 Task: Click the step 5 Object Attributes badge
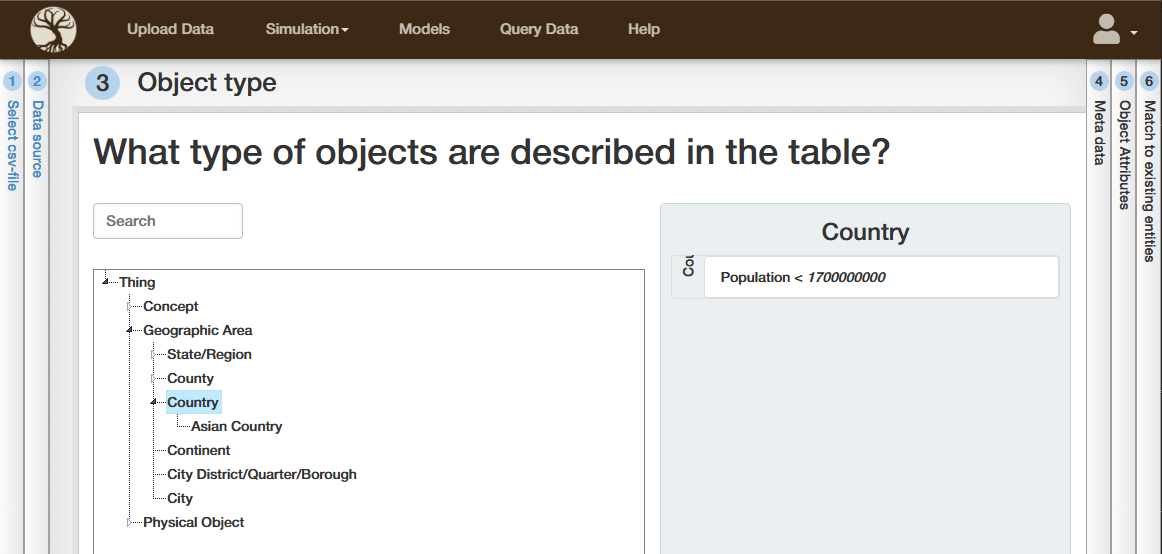tap(1124, 81)
